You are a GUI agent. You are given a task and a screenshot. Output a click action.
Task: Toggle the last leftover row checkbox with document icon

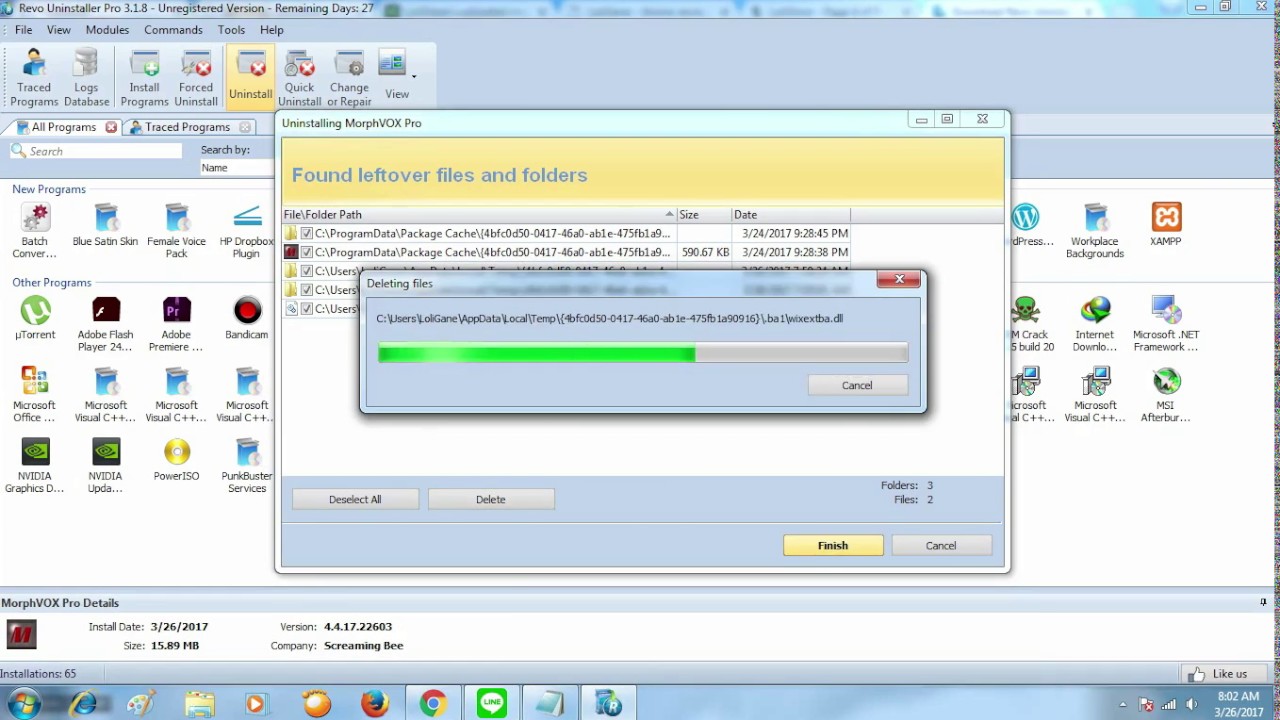coord(307,309)
